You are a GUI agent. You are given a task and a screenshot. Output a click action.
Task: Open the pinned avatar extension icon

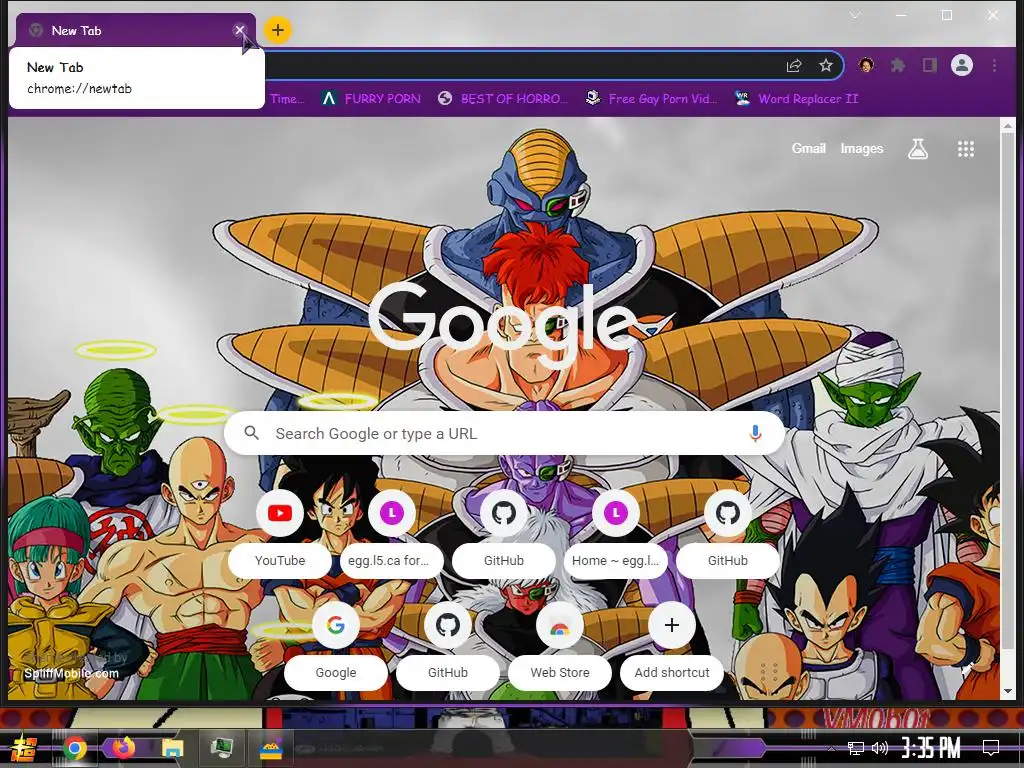click(867, 65)
